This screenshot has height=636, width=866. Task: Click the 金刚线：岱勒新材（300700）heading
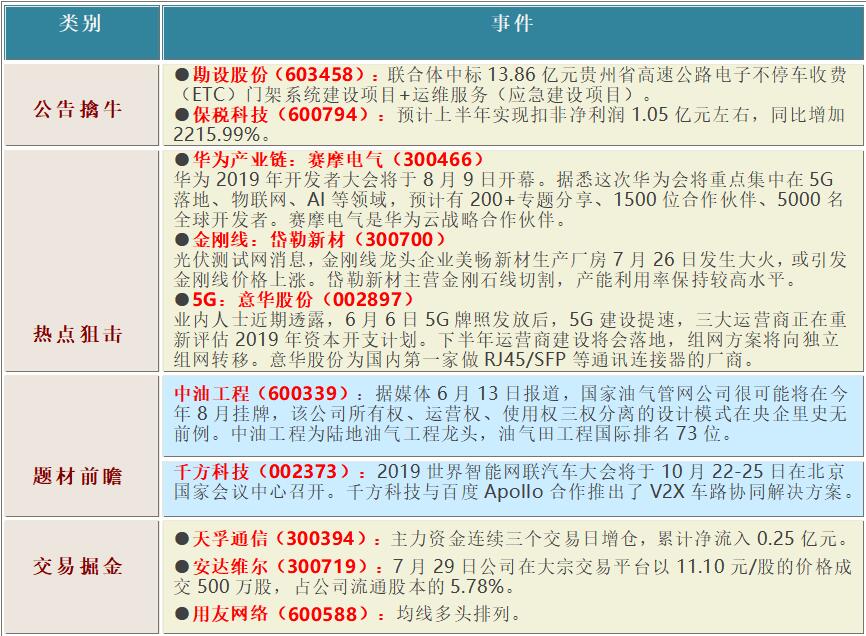(319, 240)
